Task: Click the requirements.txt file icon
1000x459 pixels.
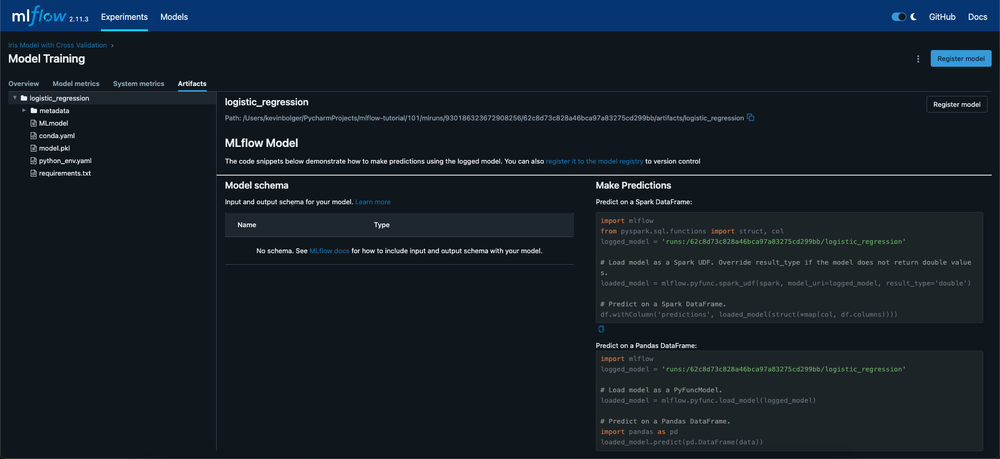Action: [34, 173]
